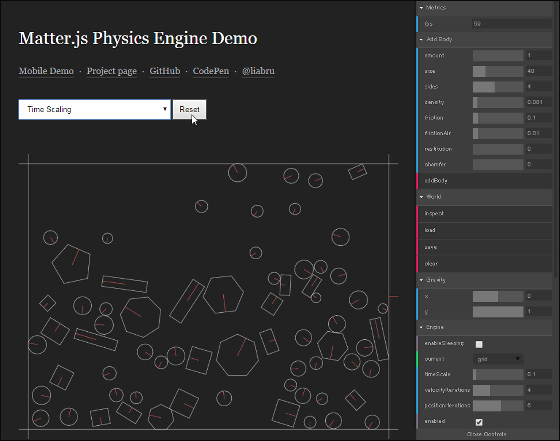The height and width of the screenshot is (441, 560).
Task: Collapse the Gravity folder
Action: (x=484, y=280)
